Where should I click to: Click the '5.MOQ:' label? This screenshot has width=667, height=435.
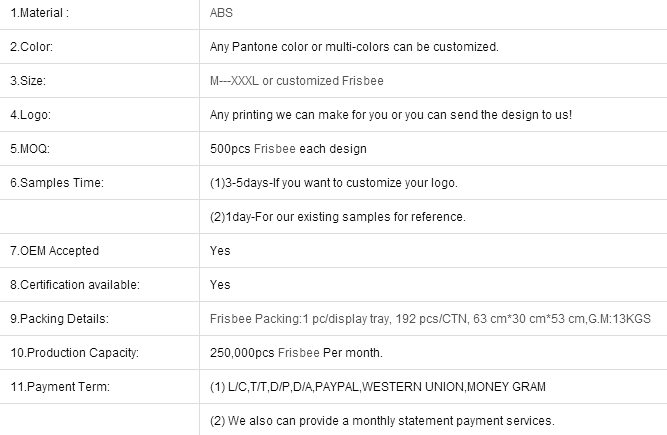click(30, 149)
